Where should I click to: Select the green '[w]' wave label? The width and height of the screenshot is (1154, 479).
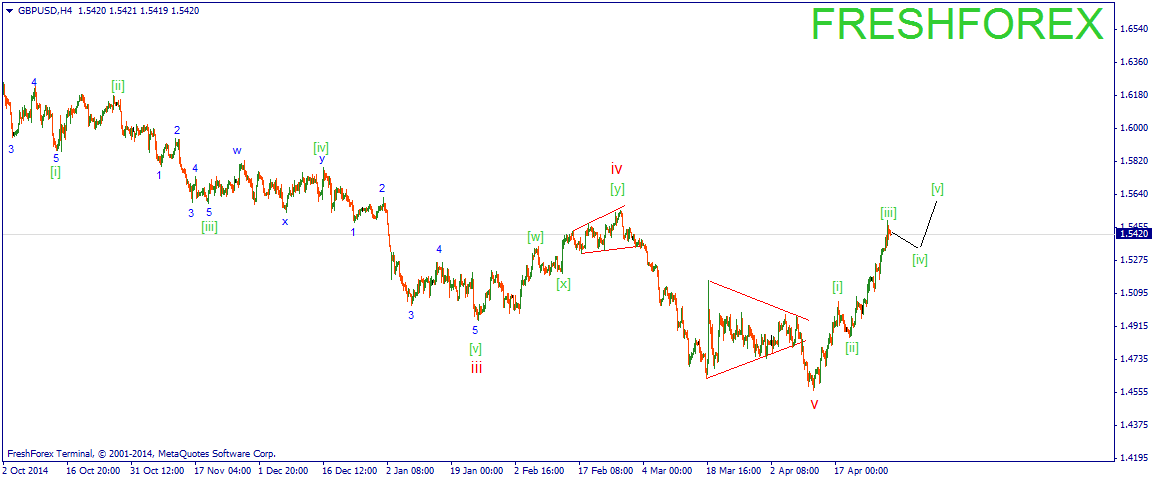click(536, 237)
